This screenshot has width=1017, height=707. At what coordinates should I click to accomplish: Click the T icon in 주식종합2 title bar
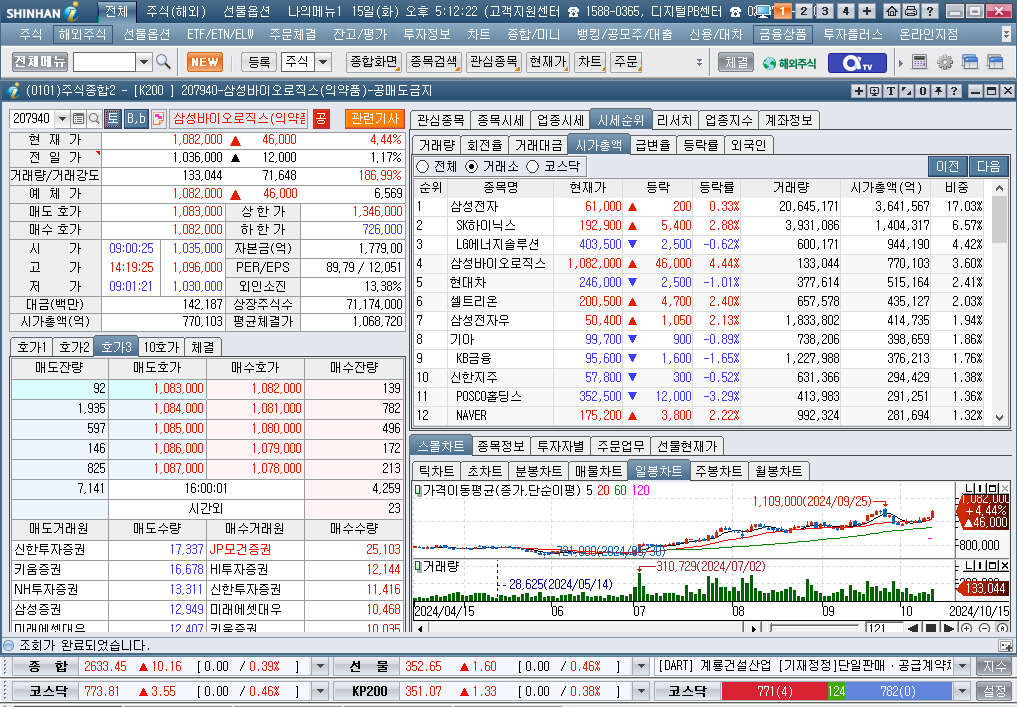(x=891, y=91)
